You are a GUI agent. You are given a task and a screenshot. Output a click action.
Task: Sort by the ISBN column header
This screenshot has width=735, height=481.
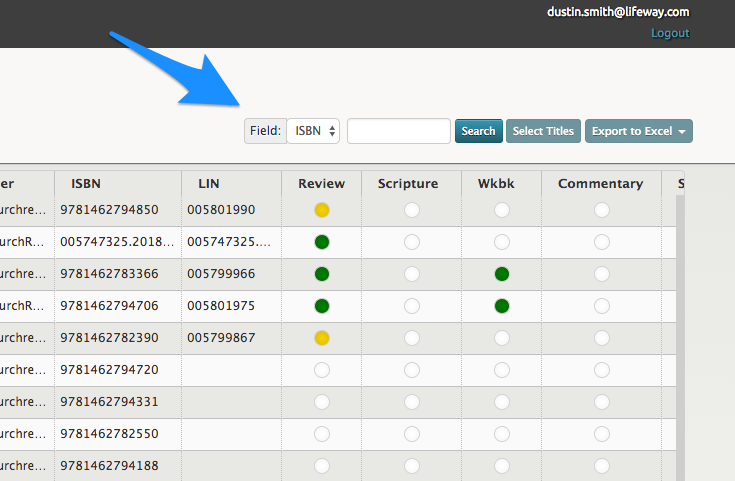tap(86, 184)
